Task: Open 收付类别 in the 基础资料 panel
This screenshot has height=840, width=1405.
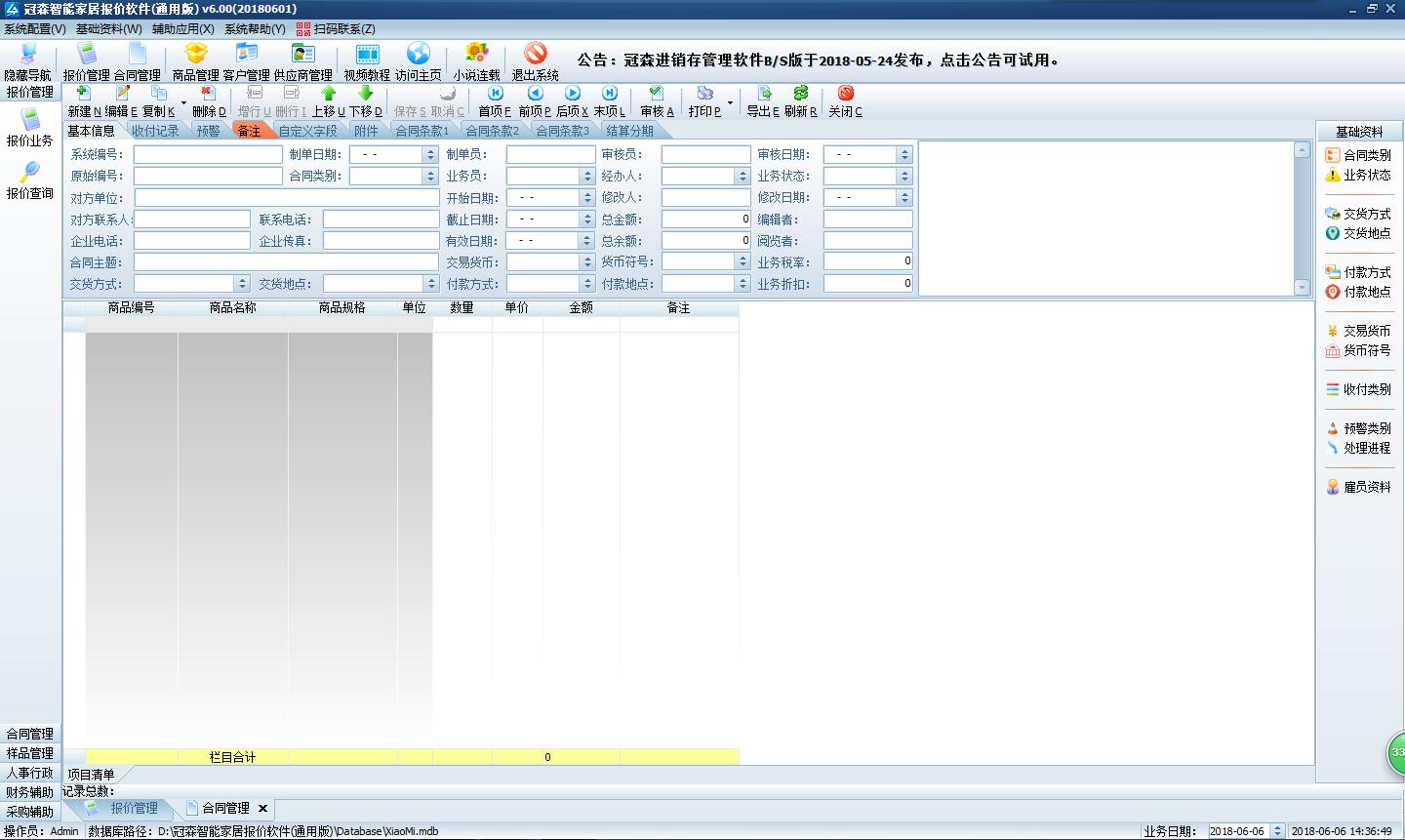Action: tap(1358, 389)
